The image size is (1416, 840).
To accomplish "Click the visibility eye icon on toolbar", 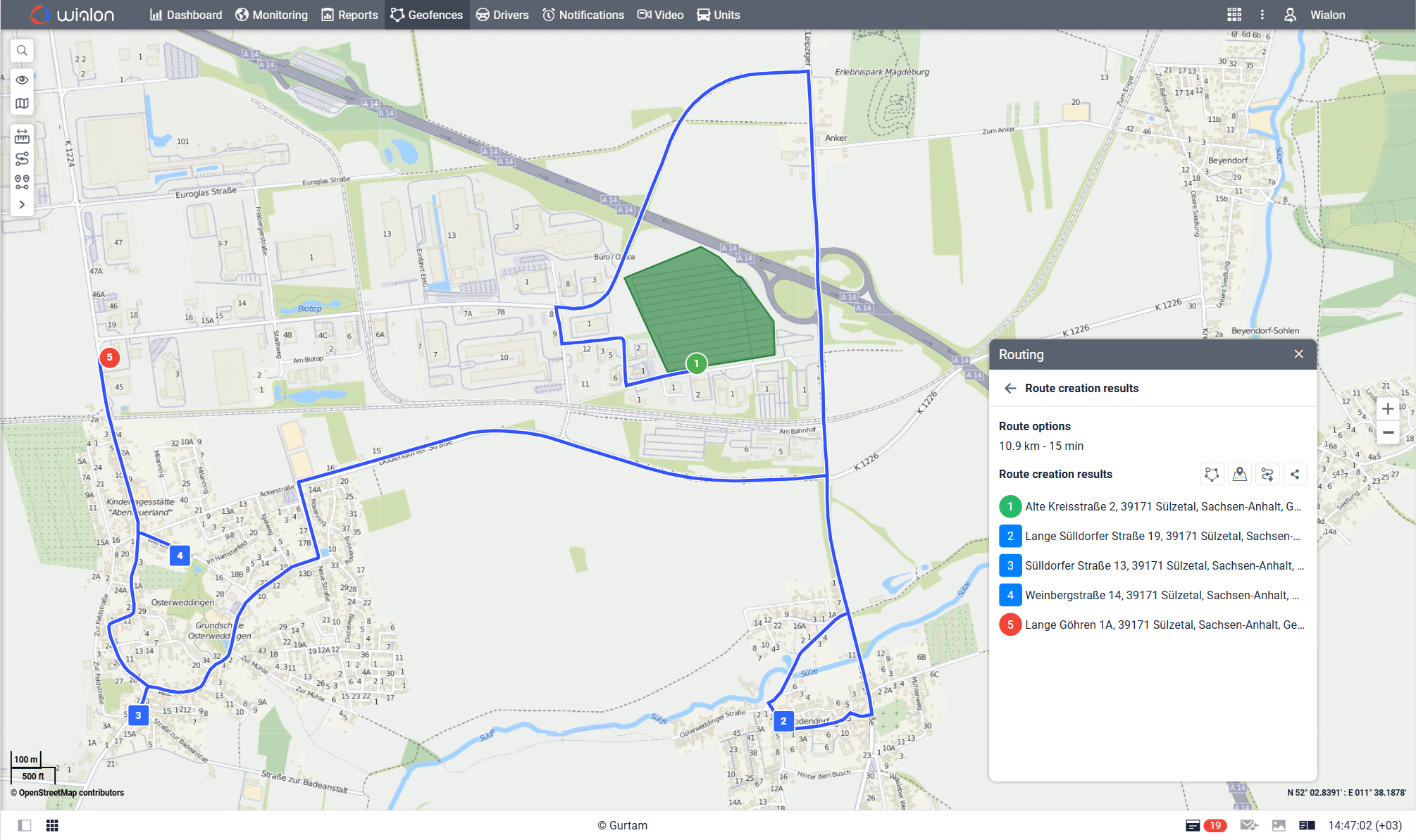I will click(20, 80).
